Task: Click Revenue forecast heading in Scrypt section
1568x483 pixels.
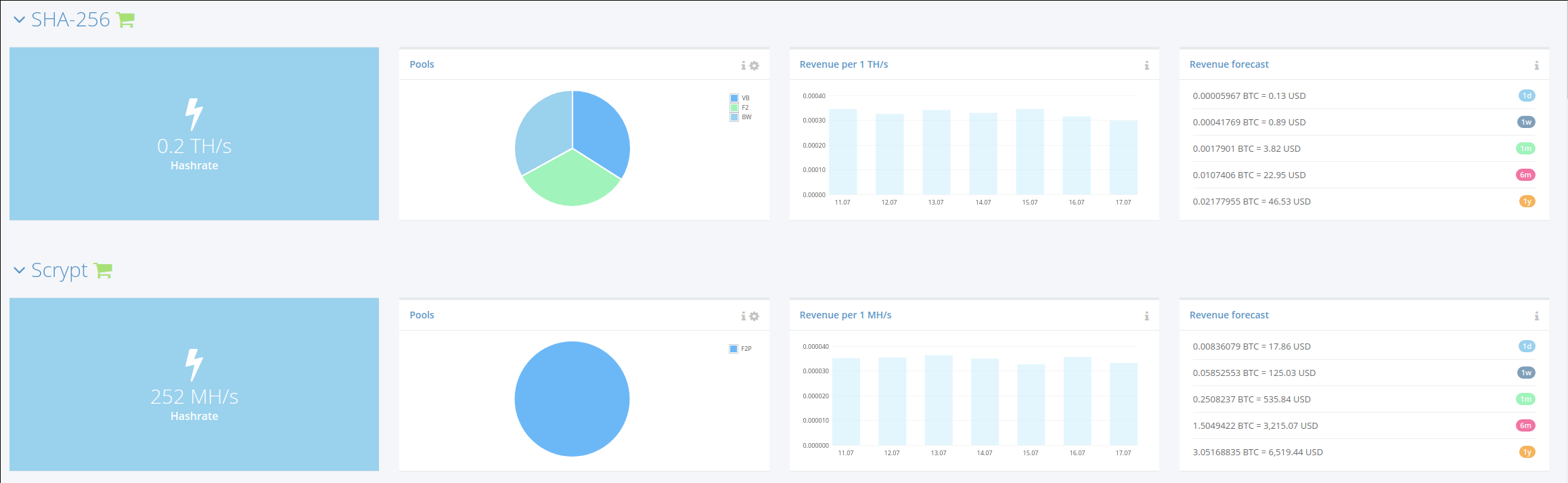Action: [x=1229, y=315]
